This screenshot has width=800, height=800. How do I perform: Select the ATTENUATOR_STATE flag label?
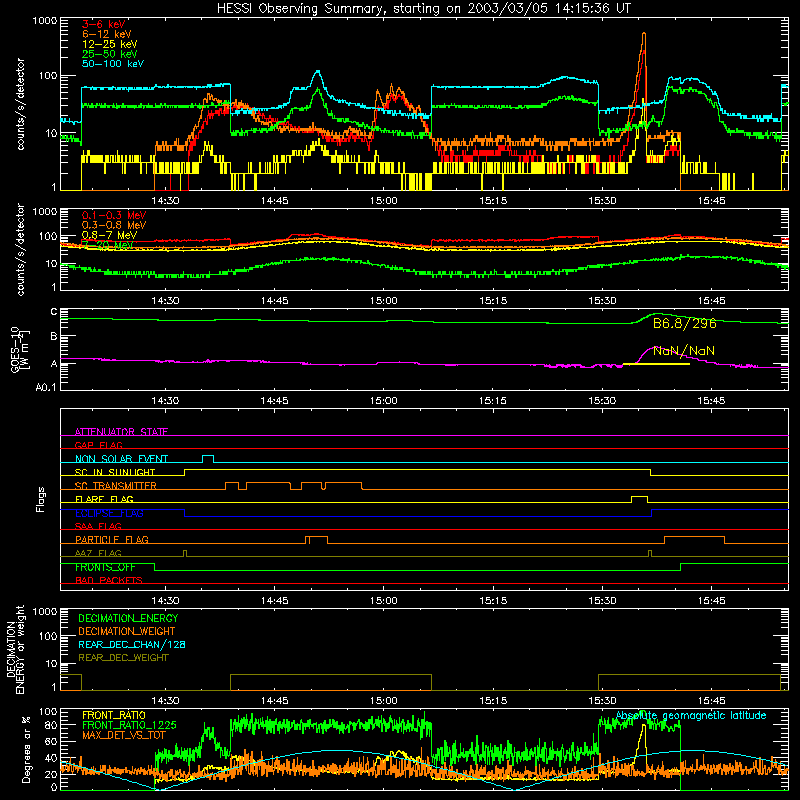coord(121,432)
